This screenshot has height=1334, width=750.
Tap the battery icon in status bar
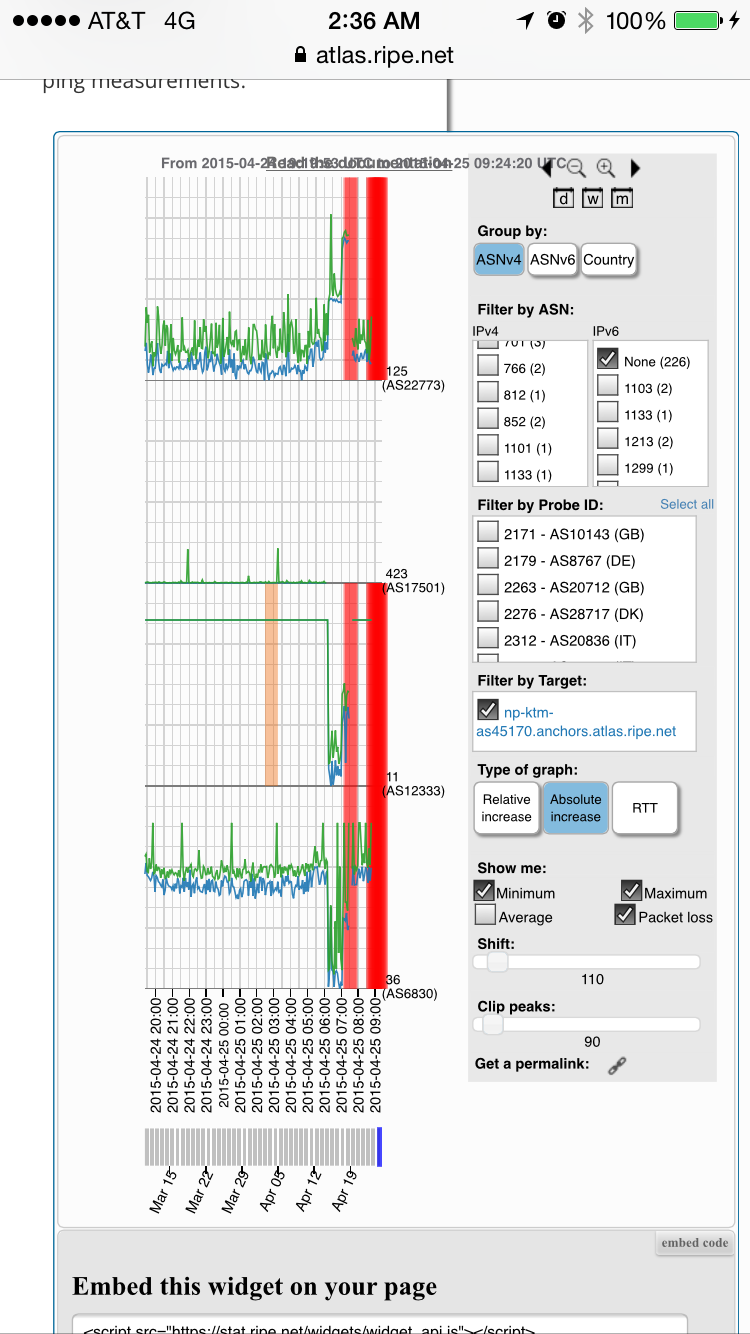(699, 21)
